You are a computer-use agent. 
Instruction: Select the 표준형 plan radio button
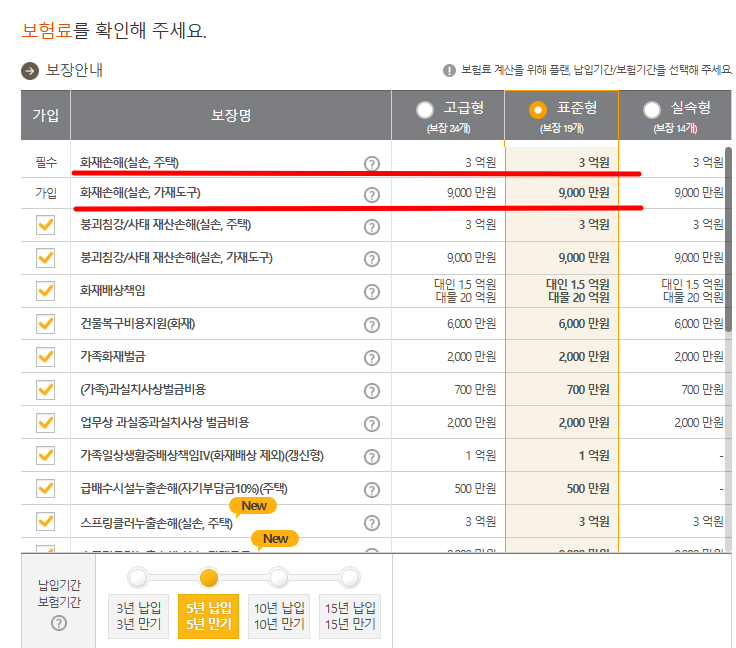538,110
